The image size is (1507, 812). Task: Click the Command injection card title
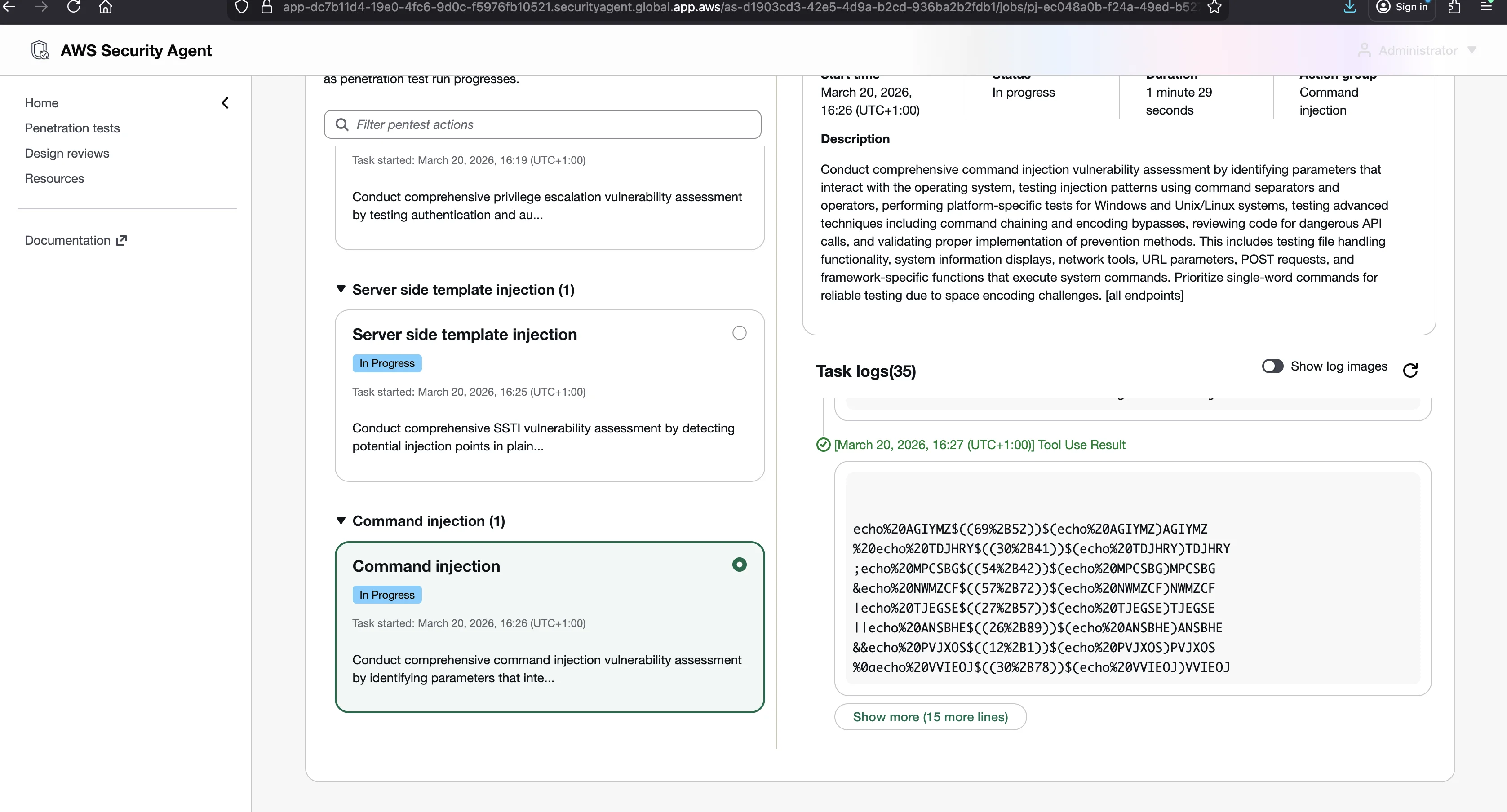426,566
